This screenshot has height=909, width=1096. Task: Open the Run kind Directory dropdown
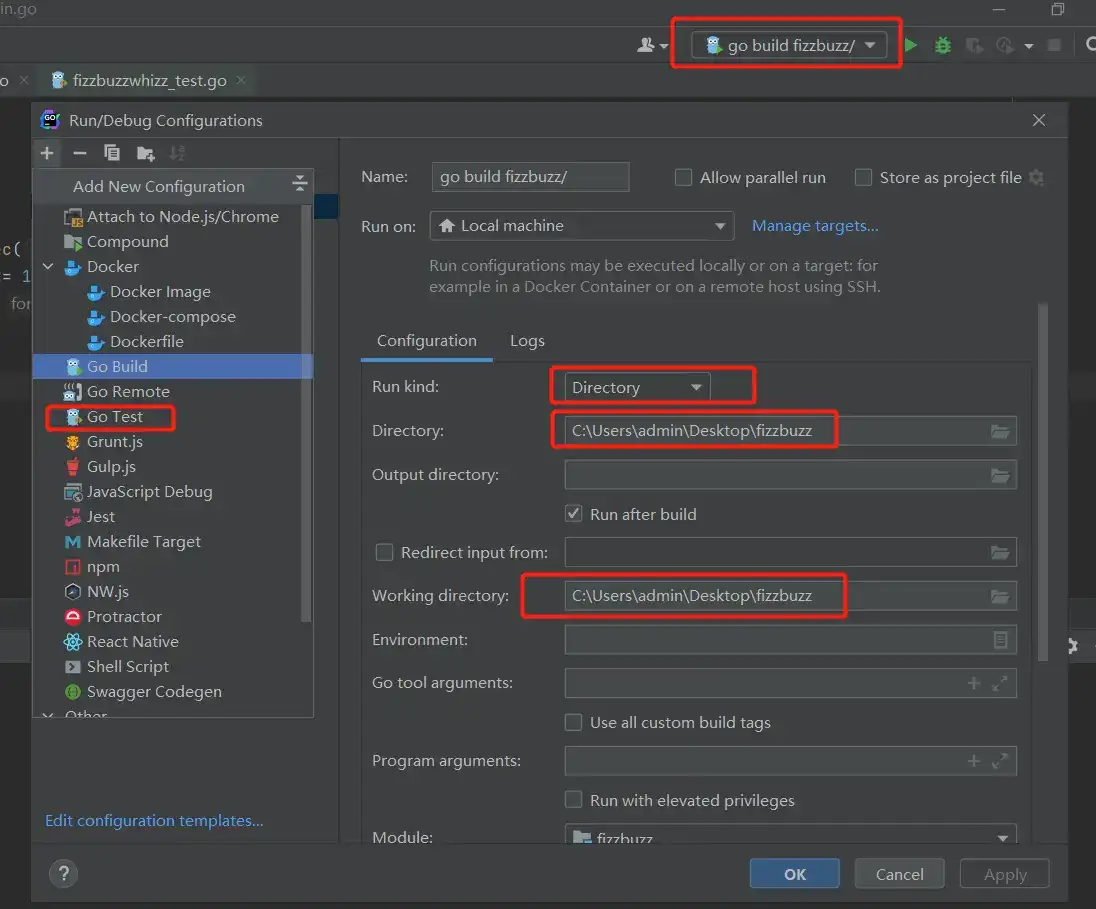click(x=637, y=387)
